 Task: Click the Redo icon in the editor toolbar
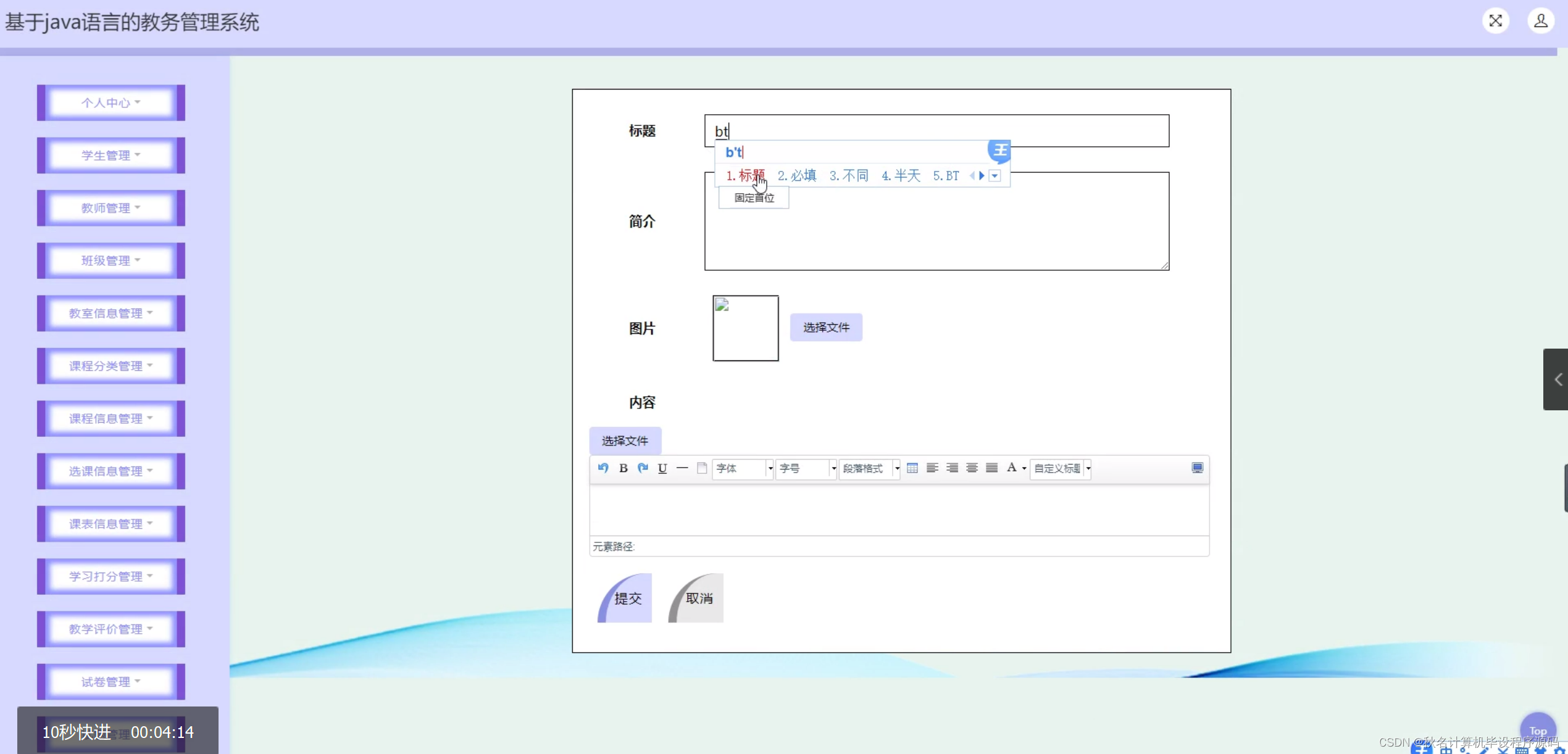pos(642,468)
